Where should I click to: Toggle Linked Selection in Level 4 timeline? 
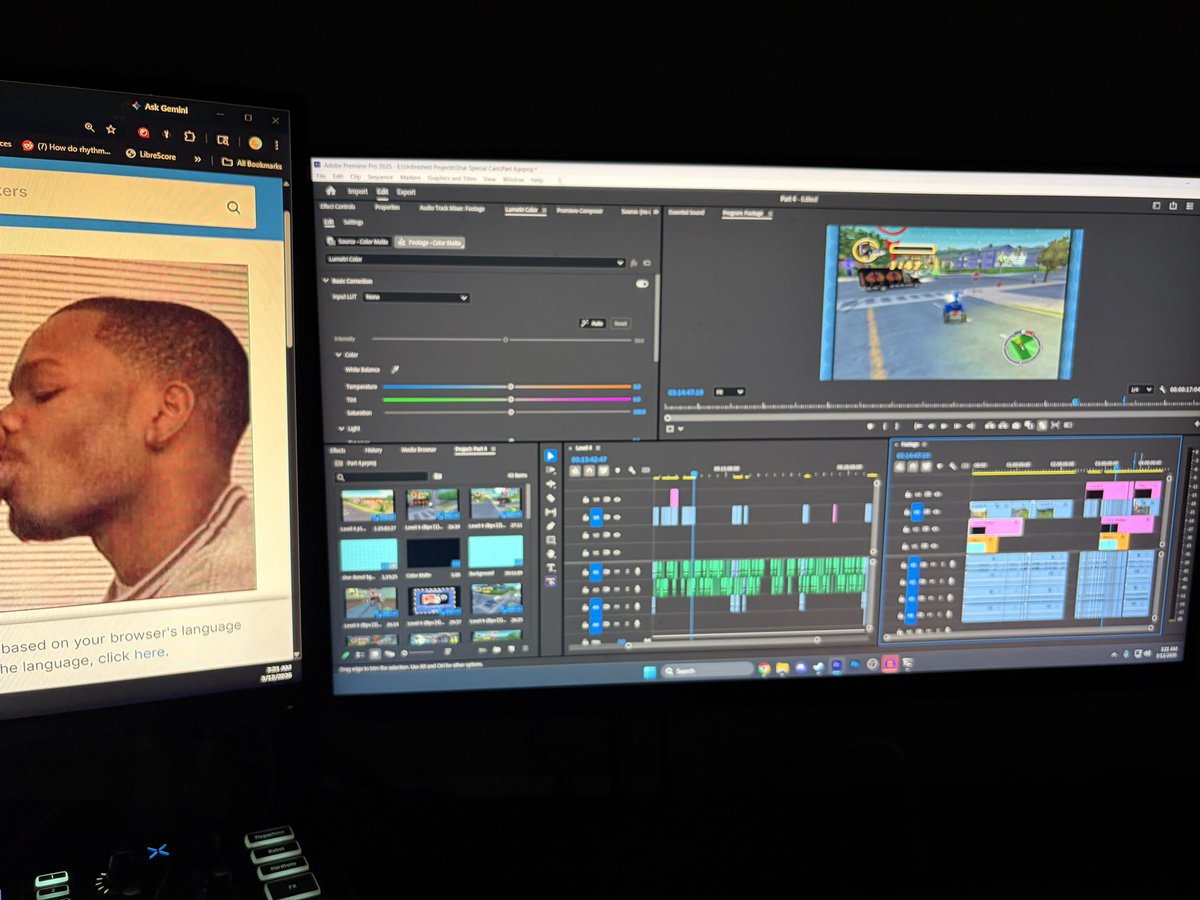point(603,470)
